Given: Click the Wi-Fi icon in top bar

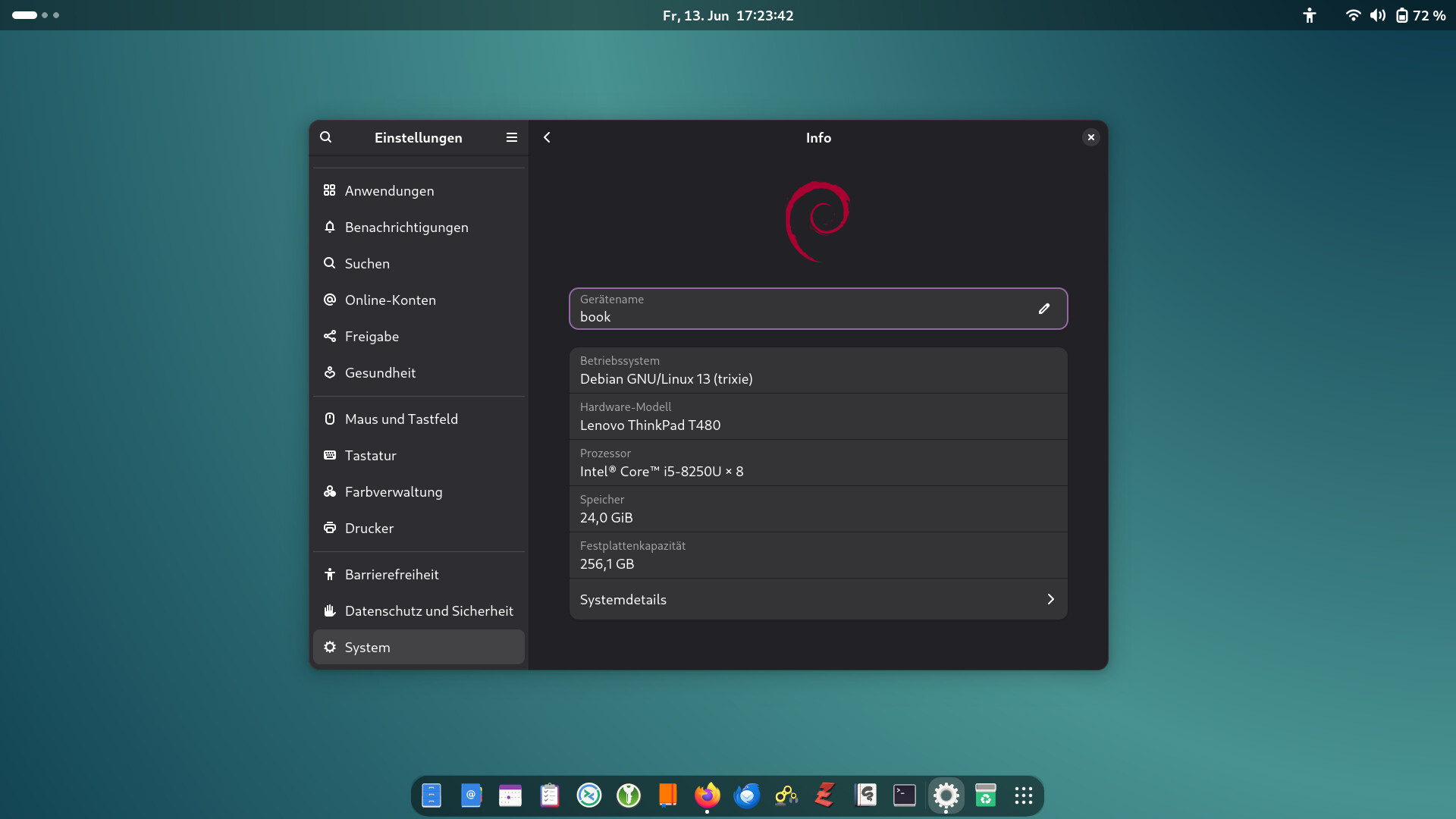Looking at the screenshot, I should click(x=1353, y=15).
